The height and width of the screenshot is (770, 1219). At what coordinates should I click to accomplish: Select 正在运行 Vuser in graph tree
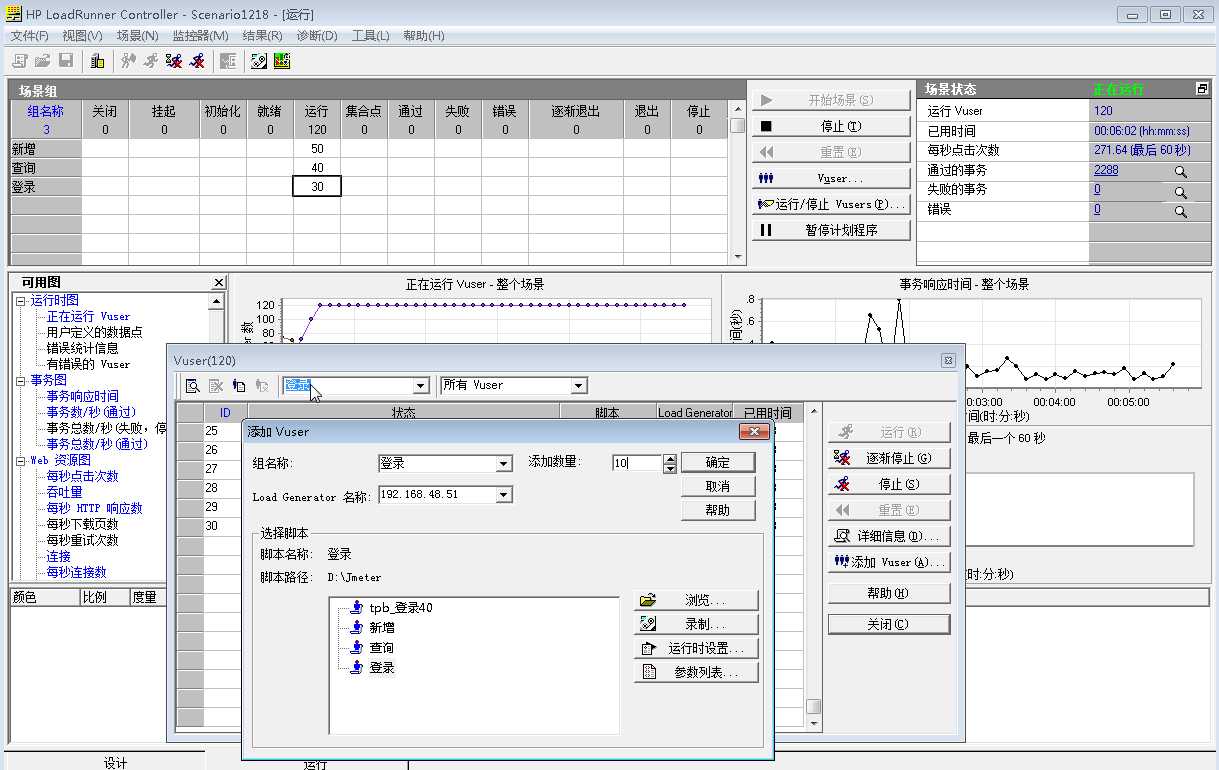[x=88, y=316]
